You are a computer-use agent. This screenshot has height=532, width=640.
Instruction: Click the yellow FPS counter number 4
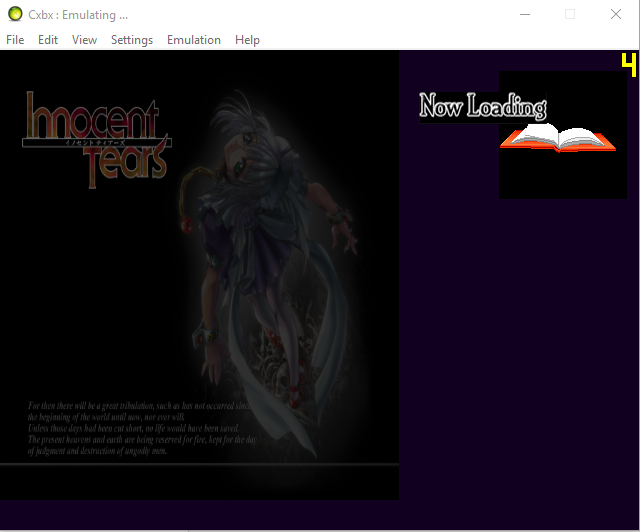[629, 65]
